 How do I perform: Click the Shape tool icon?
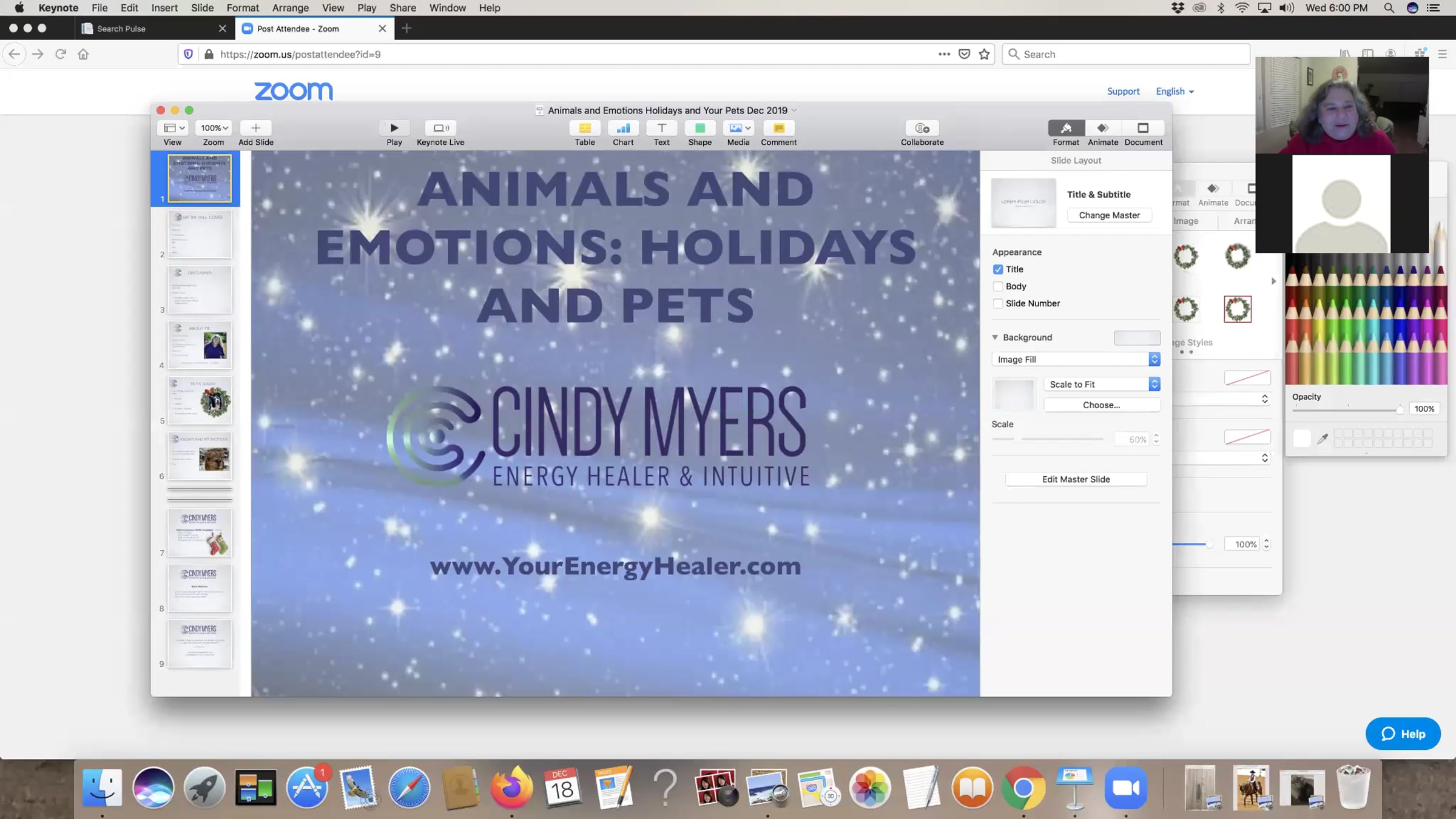click(x=699, y=128)
